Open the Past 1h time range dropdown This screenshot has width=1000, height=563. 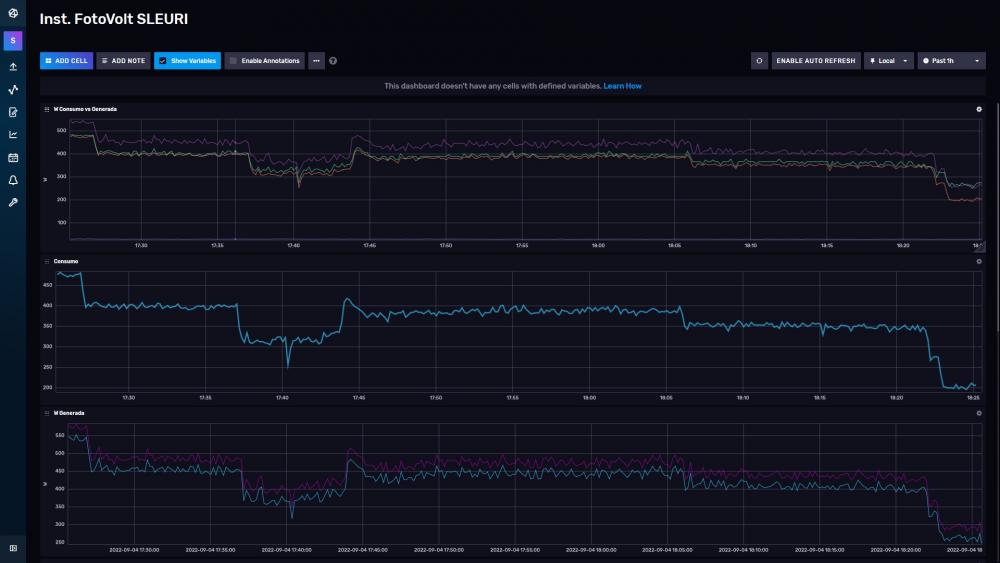coord(952,61)
